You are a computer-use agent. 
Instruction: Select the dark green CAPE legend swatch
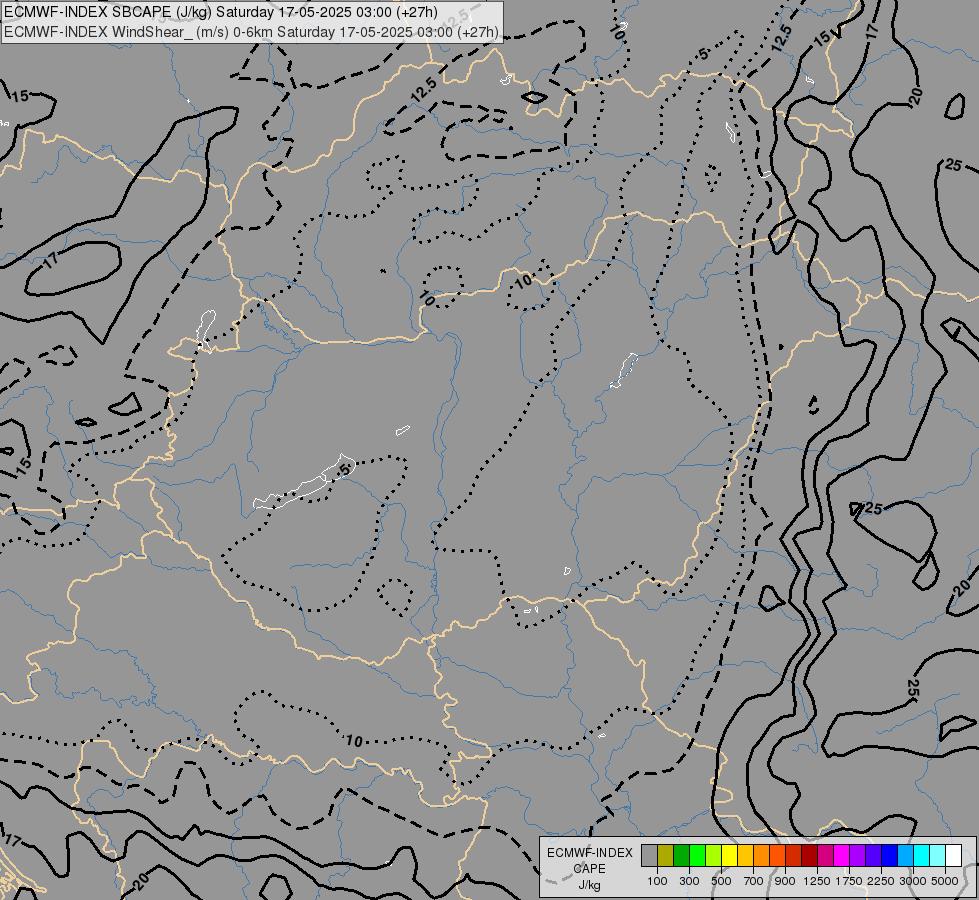click(x=681, y=856)
